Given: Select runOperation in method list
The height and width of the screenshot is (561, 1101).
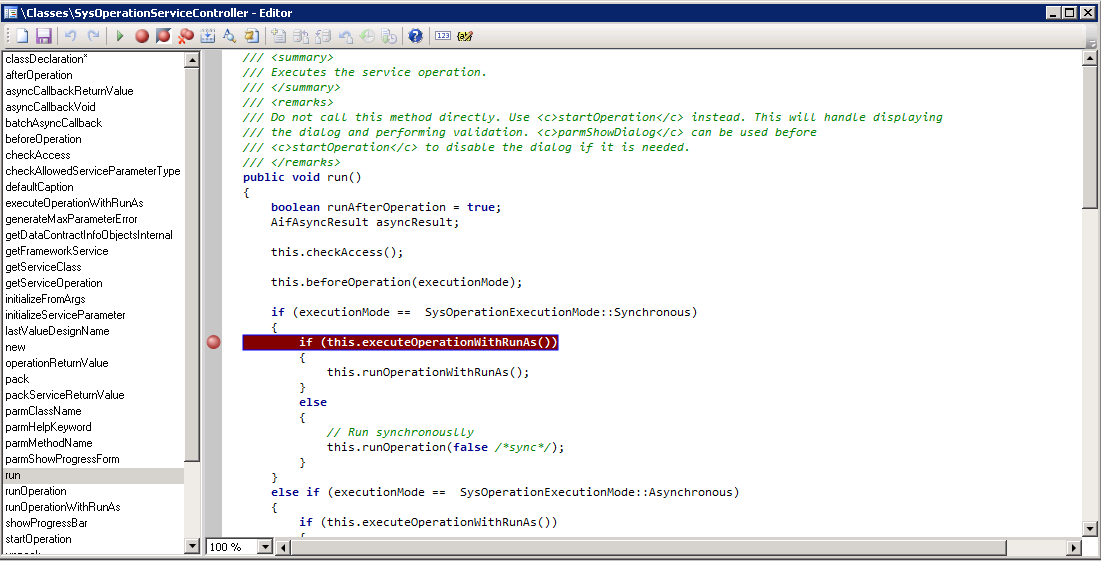Looking at the screenshot, I should [x=36, y=491].
